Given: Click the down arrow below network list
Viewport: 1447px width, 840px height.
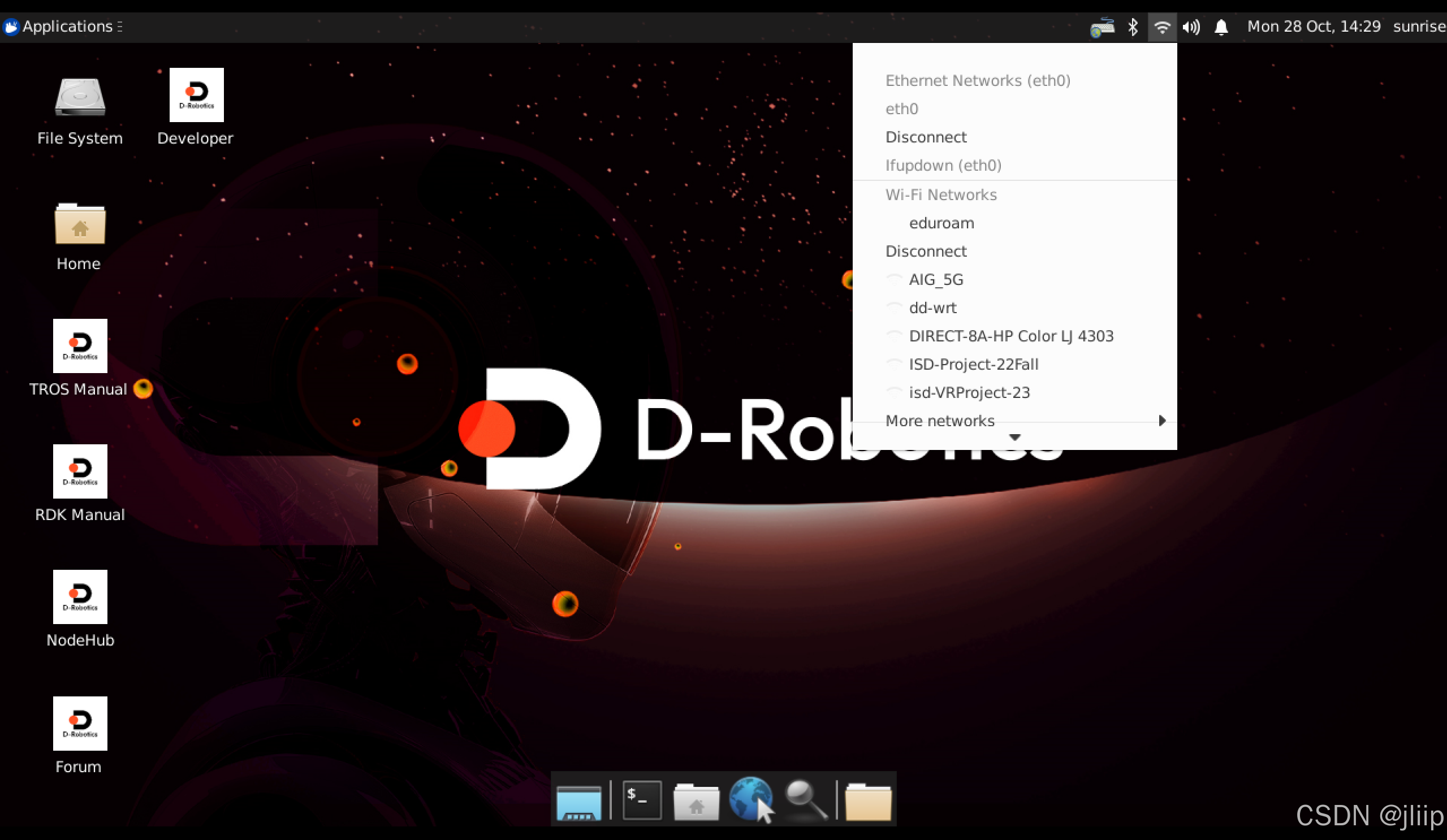Looking at the screenshot, I should click(1014, 438).
